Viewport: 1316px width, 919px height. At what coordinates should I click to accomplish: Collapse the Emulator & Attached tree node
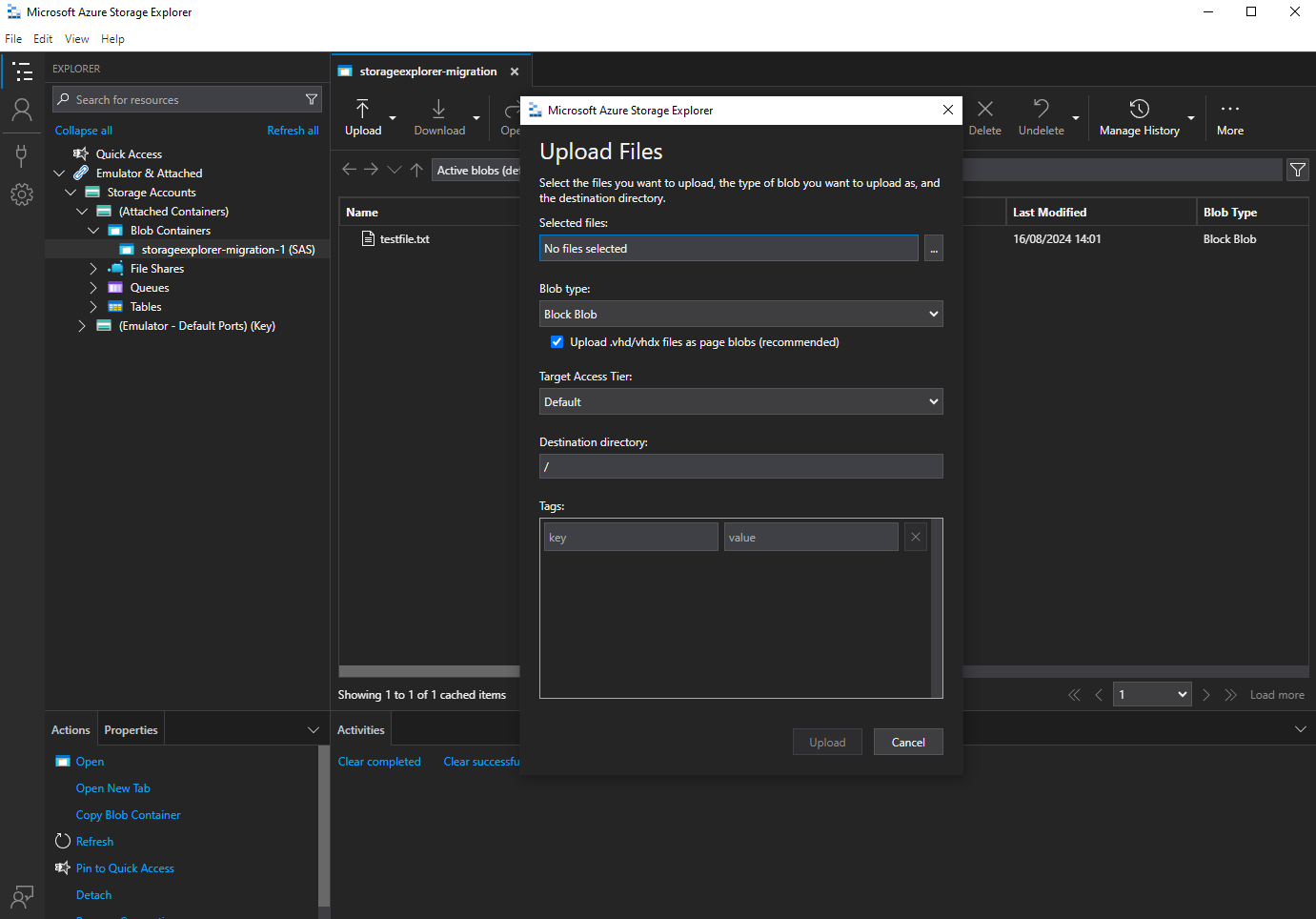click(59, 174)
